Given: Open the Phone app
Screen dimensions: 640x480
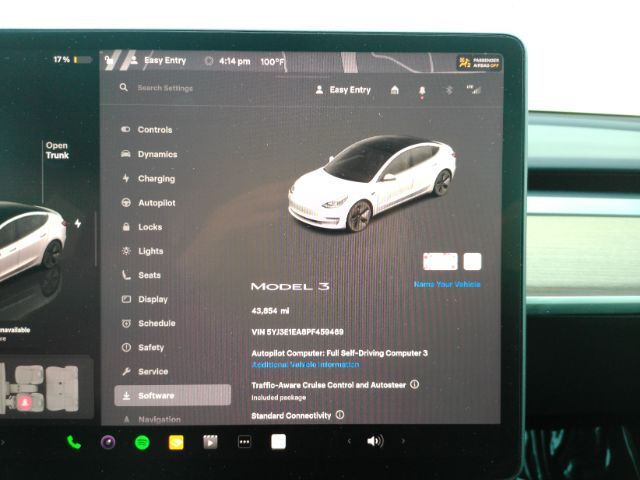Looking at the screenshot, I should click(x=74, y=442).
